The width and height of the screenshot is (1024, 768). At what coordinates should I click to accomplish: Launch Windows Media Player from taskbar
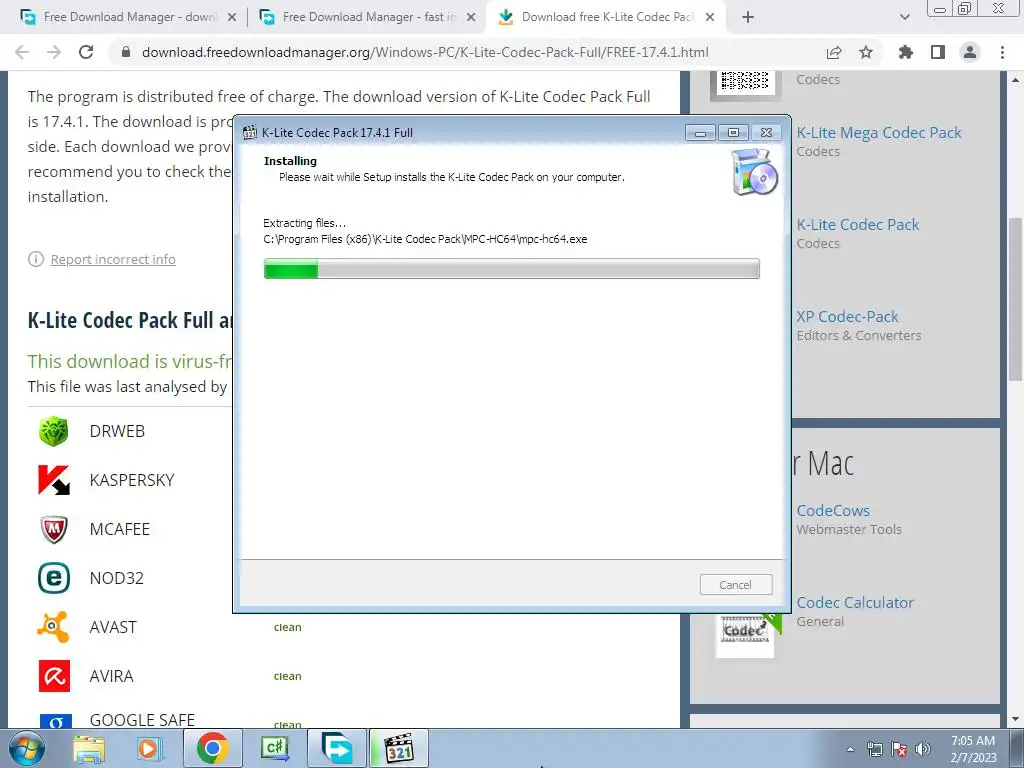pyautogui.click(x=149, y=748)
